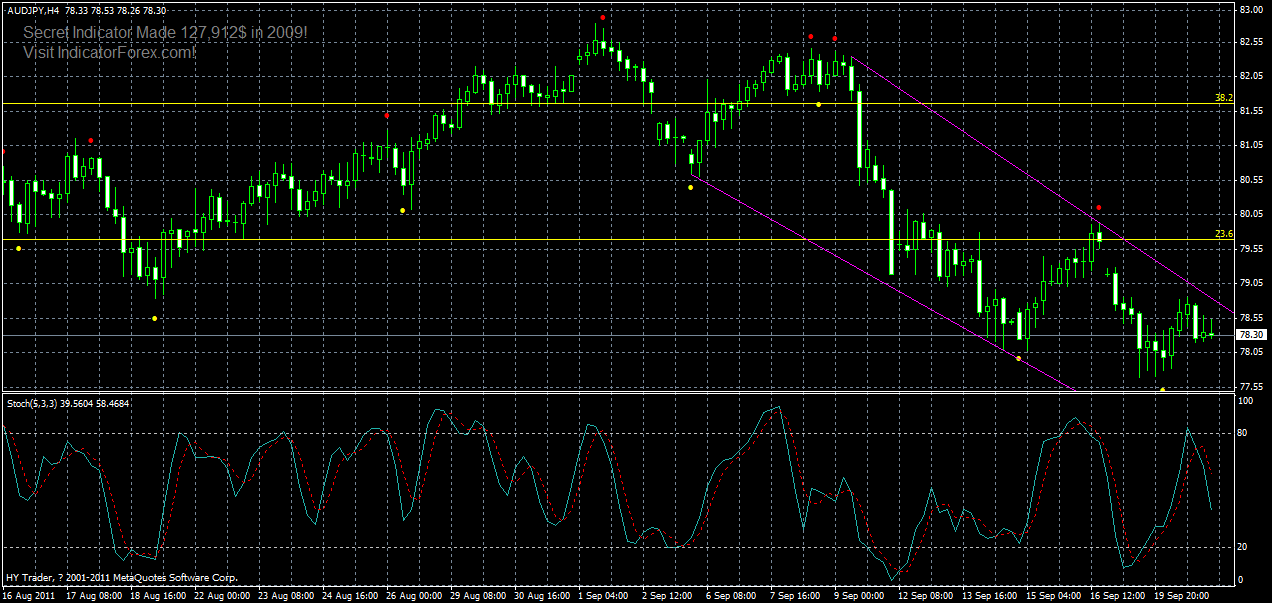Click the red dot above the 16 Sep candles
Image resolution: width=1272 pixels, height=603 pixels.
point(1098,207)
